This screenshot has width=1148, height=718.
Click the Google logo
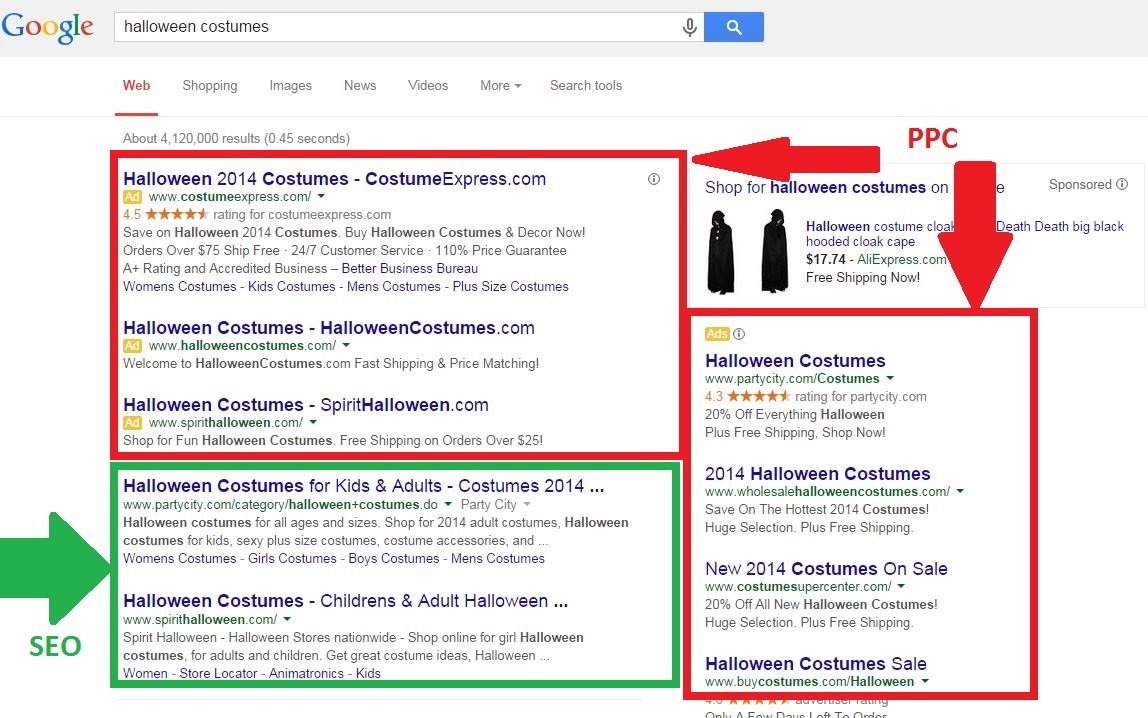[x=48, y=27]
